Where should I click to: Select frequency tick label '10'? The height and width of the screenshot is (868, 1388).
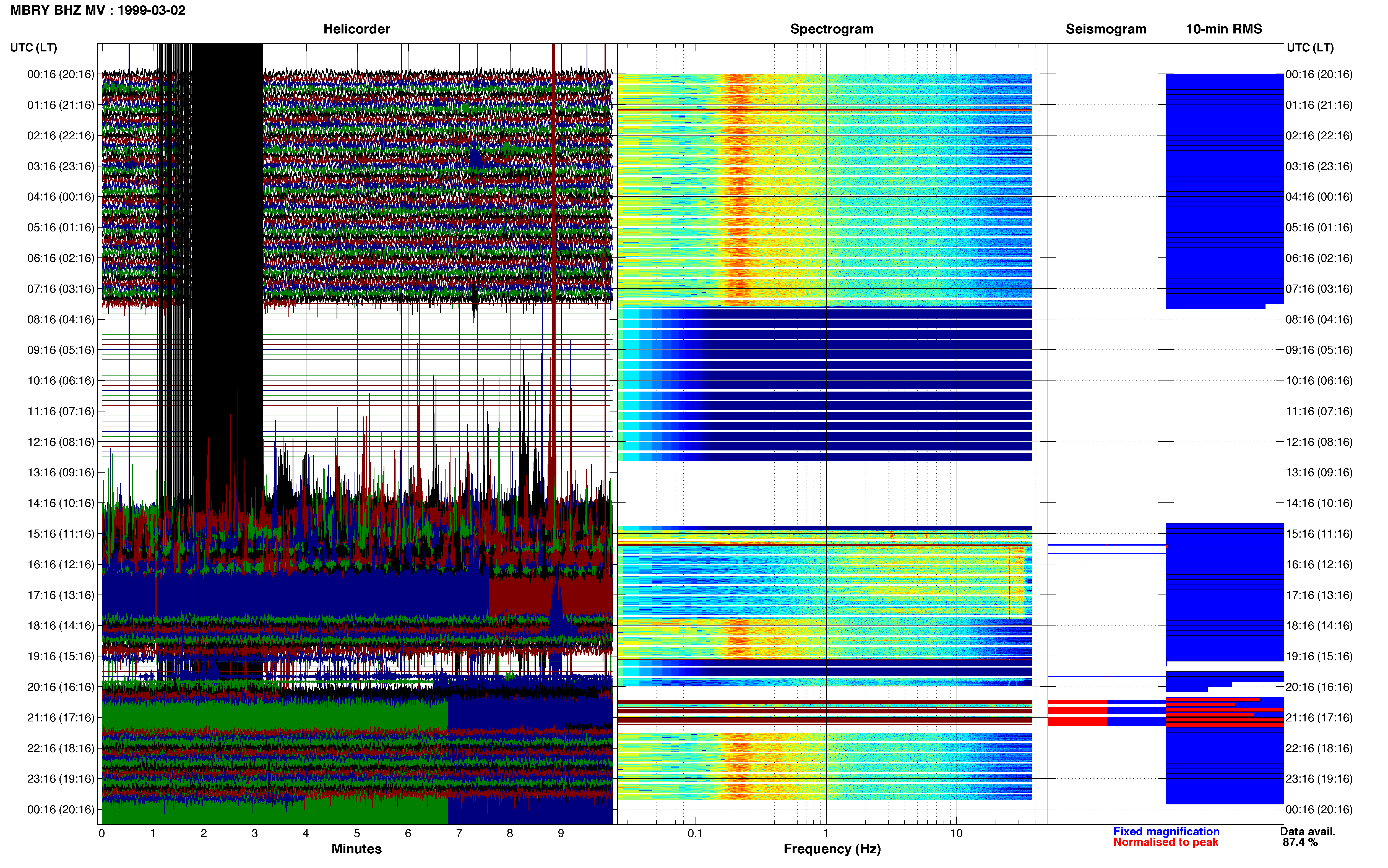point(956,833)
